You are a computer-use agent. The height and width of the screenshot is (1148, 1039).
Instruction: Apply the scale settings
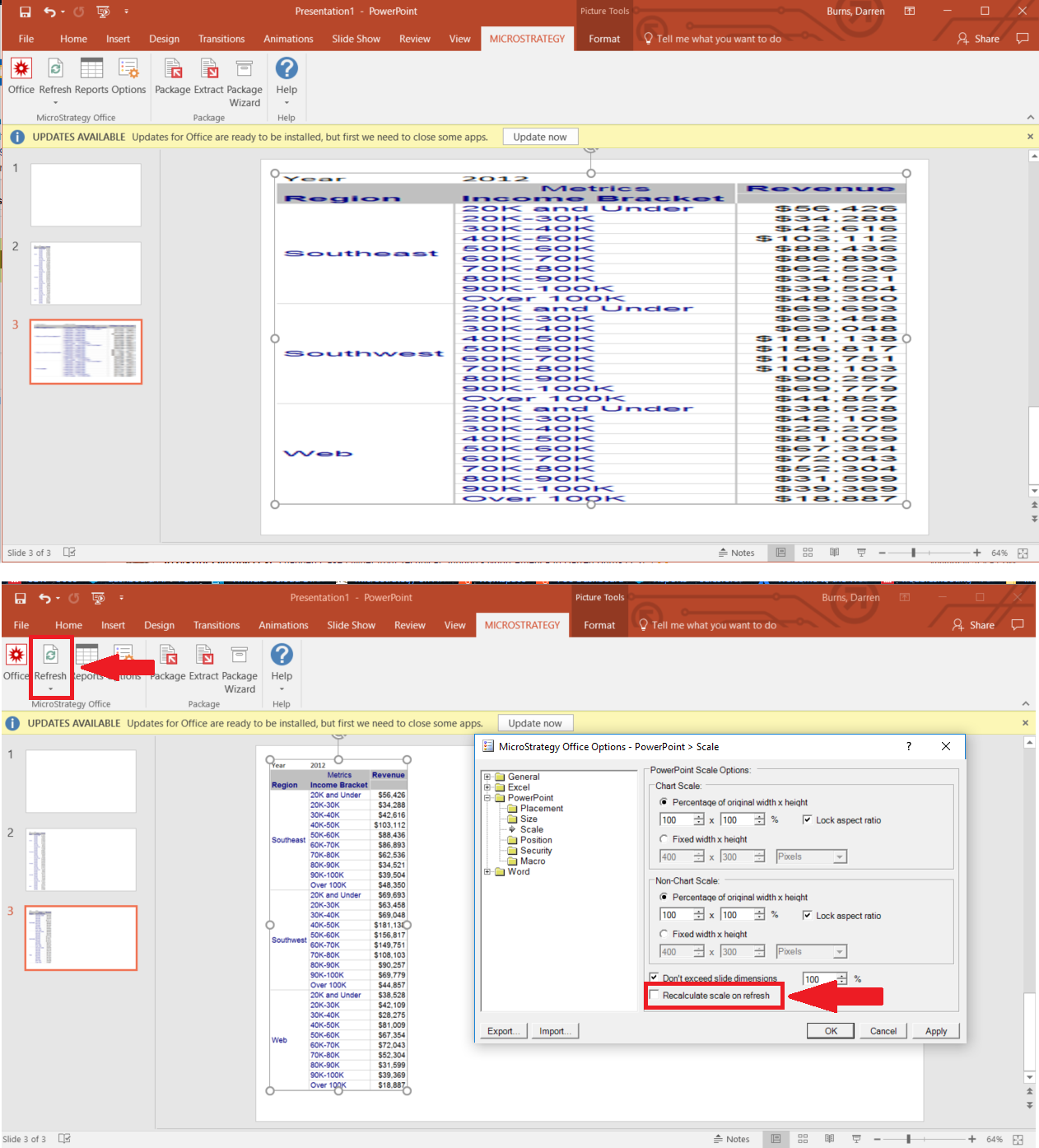point(935,1030)
